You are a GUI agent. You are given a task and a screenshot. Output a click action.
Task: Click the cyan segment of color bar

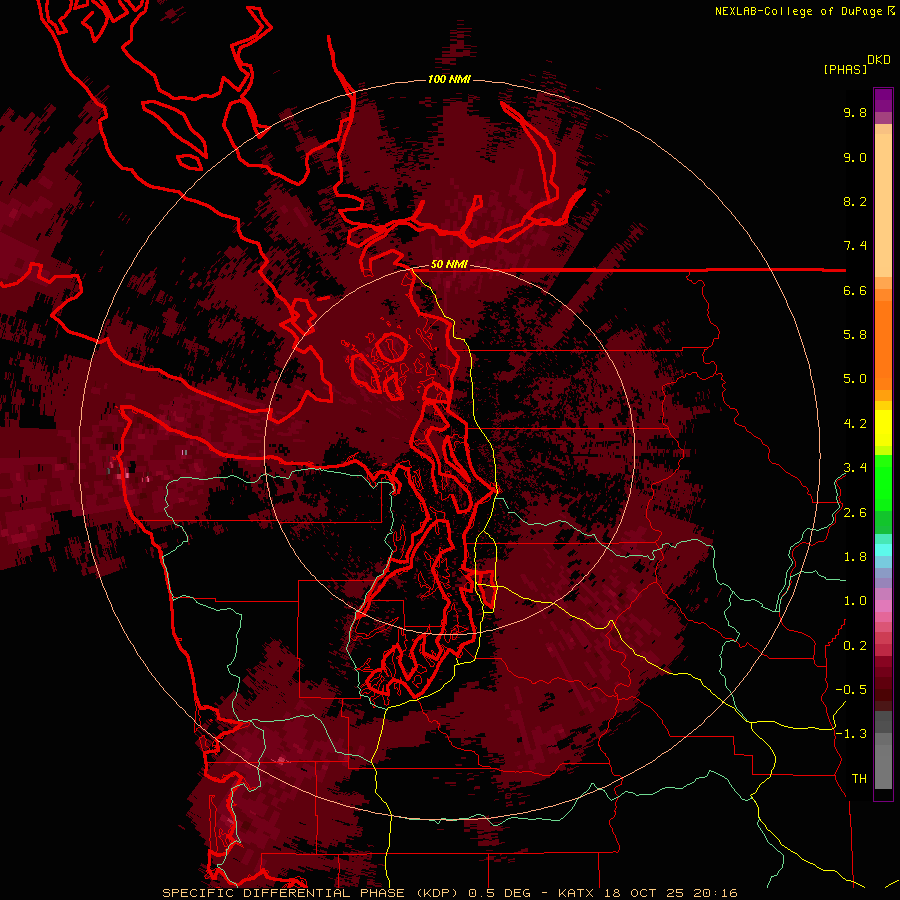click(x=883, y=550)
